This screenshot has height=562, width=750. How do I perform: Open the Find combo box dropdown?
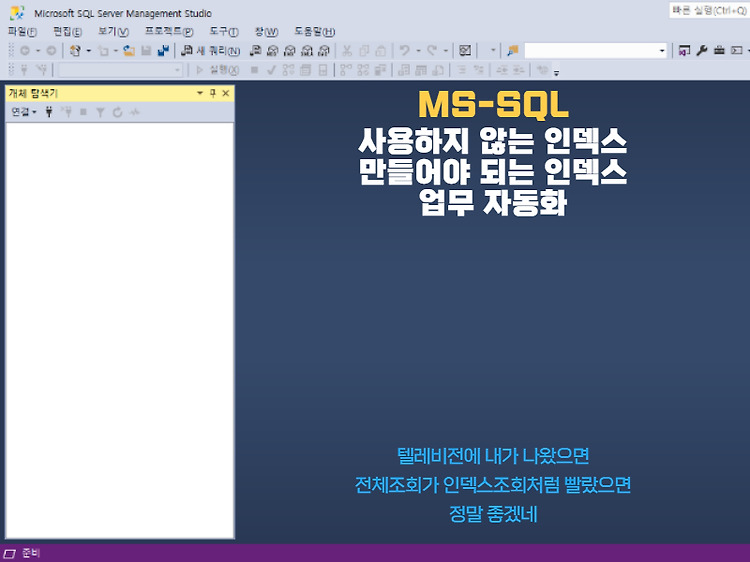pyautogui.click(x=662, y=50)
